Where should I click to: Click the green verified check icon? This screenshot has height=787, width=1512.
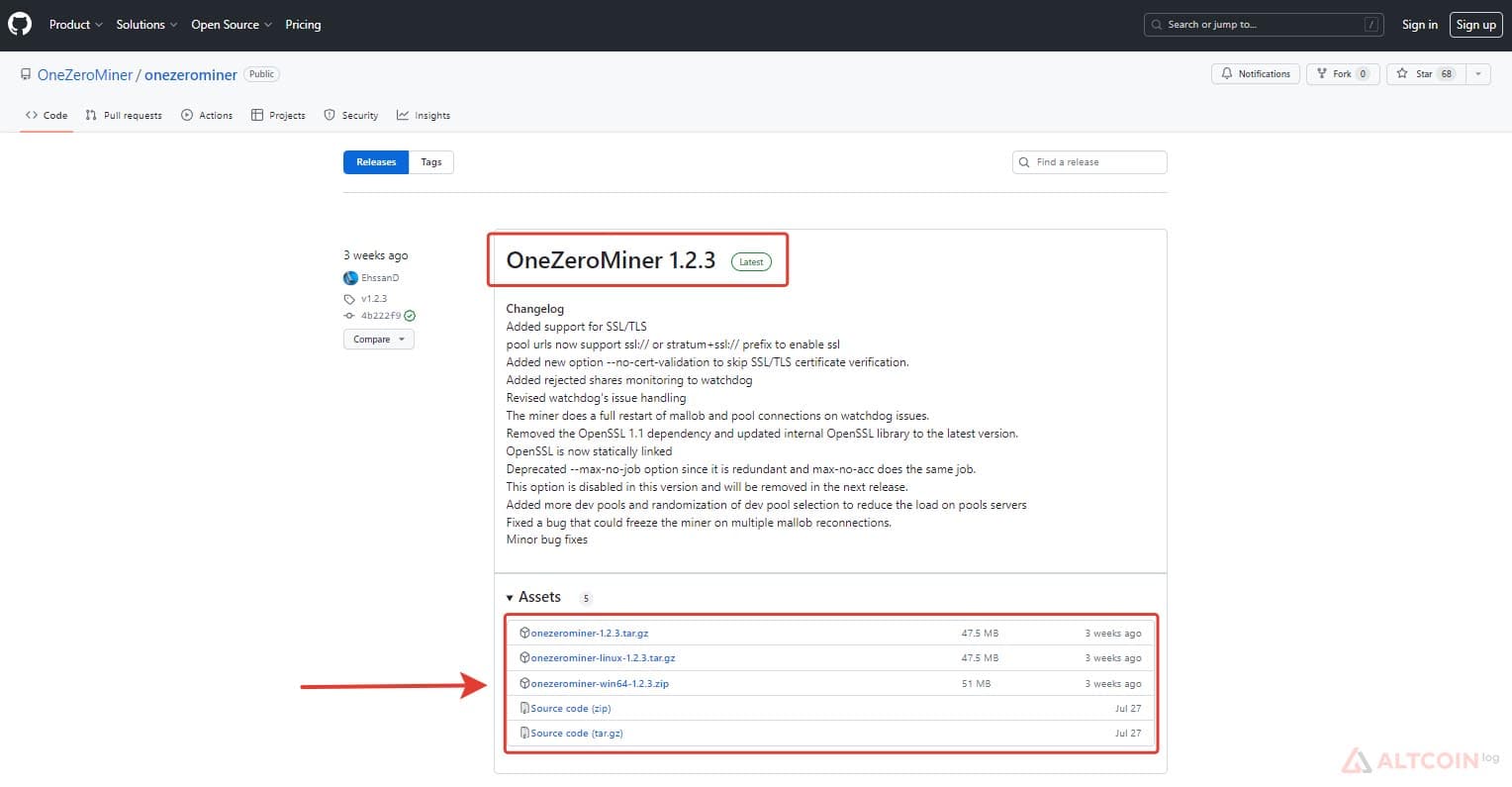point(410,316)
